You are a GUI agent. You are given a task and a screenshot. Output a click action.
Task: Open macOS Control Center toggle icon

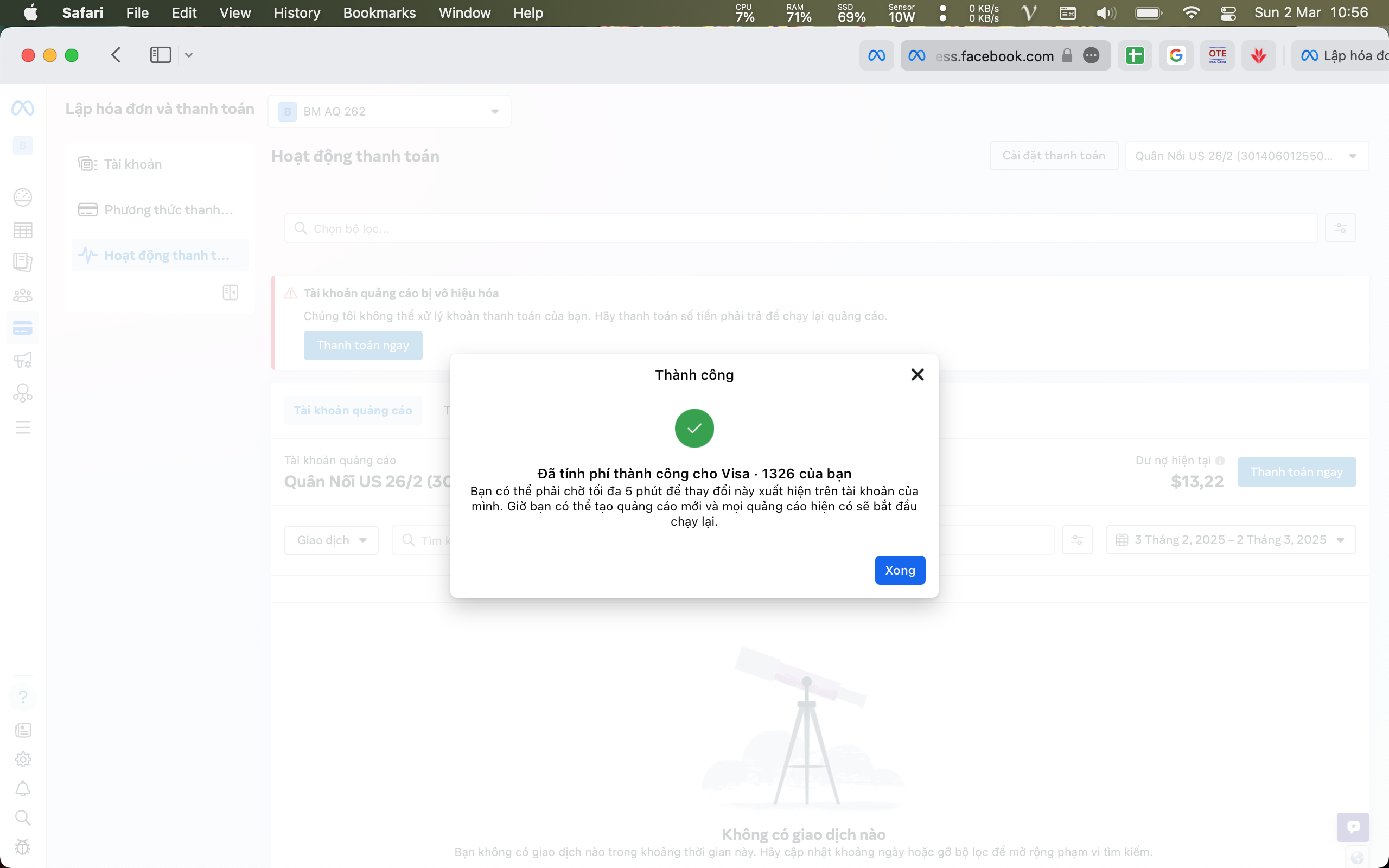1228,13
